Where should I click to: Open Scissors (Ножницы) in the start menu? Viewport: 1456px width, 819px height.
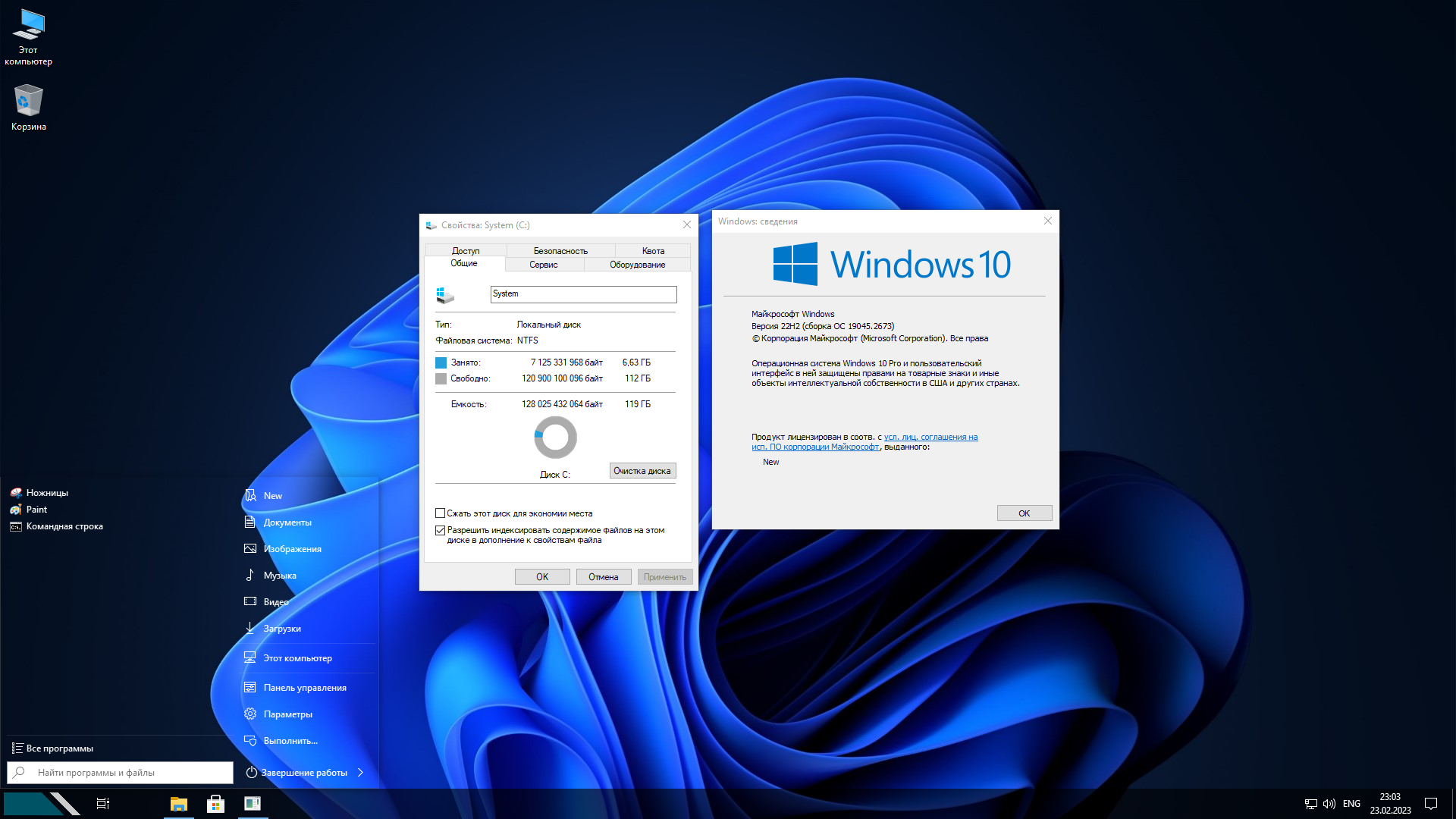[x=47, y=493]
